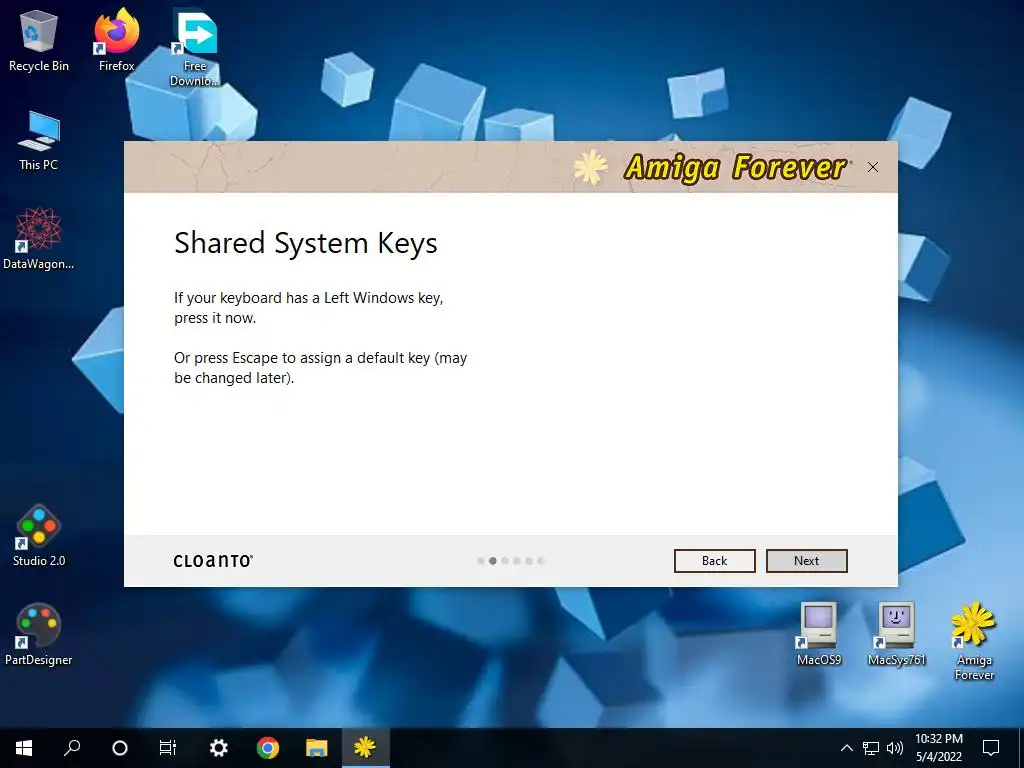This screenshot has height=768, width=1024.
Task: Open File Explorer from the taskbar
Action: 317,748
